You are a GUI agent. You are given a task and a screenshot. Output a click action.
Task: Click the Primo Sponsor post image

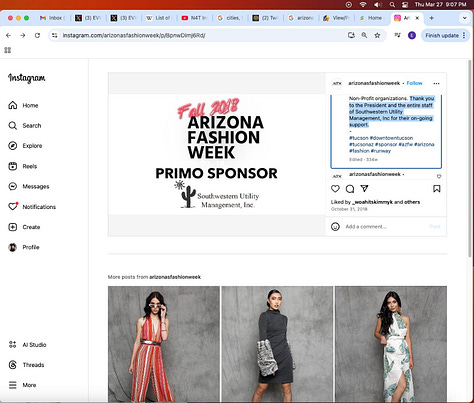tap(217, 154)
